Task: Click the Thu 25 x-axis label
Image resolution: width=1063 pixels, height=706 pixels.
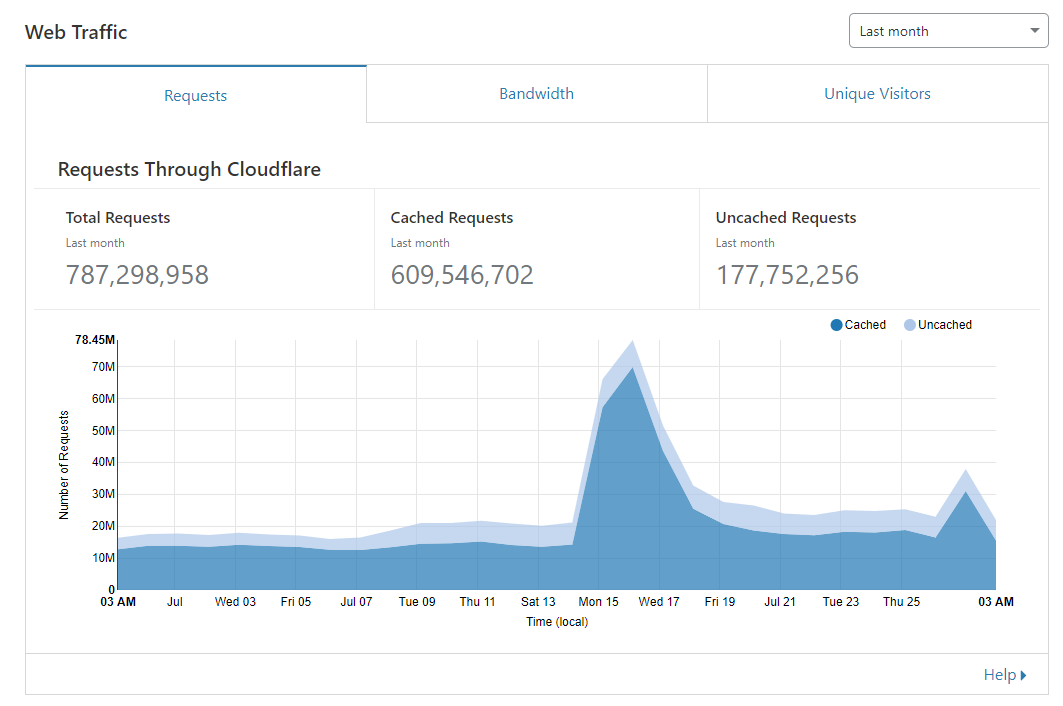Action: (x=902, y=602)
